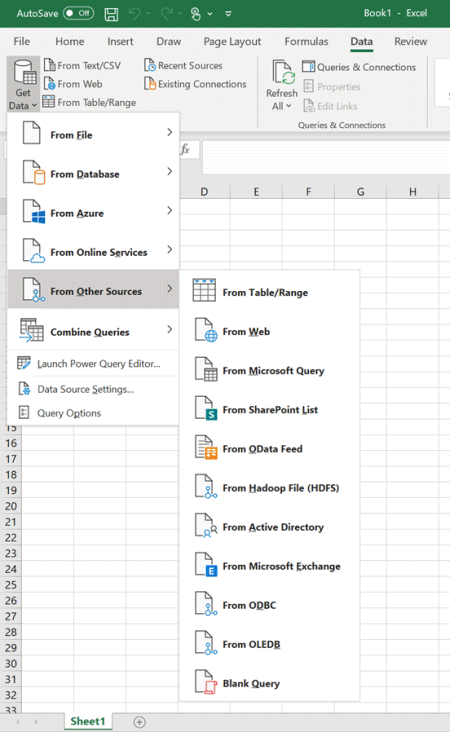Click the Redo arrow icon
Screen dimensions: 450x732
[166, 14]
